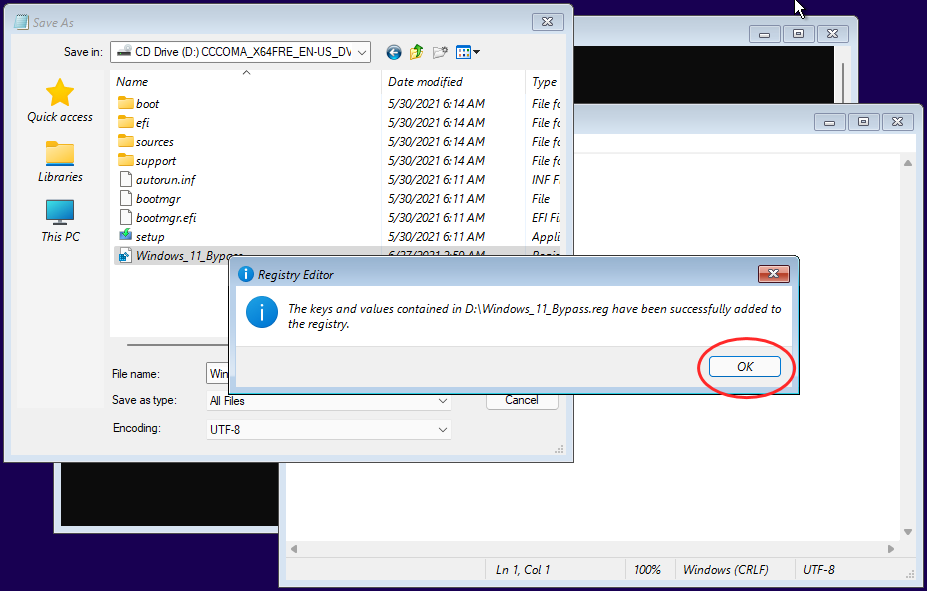This screenshot has width=927, height=591.
Task: Open This PC in the sidebar
Action: 60,221
